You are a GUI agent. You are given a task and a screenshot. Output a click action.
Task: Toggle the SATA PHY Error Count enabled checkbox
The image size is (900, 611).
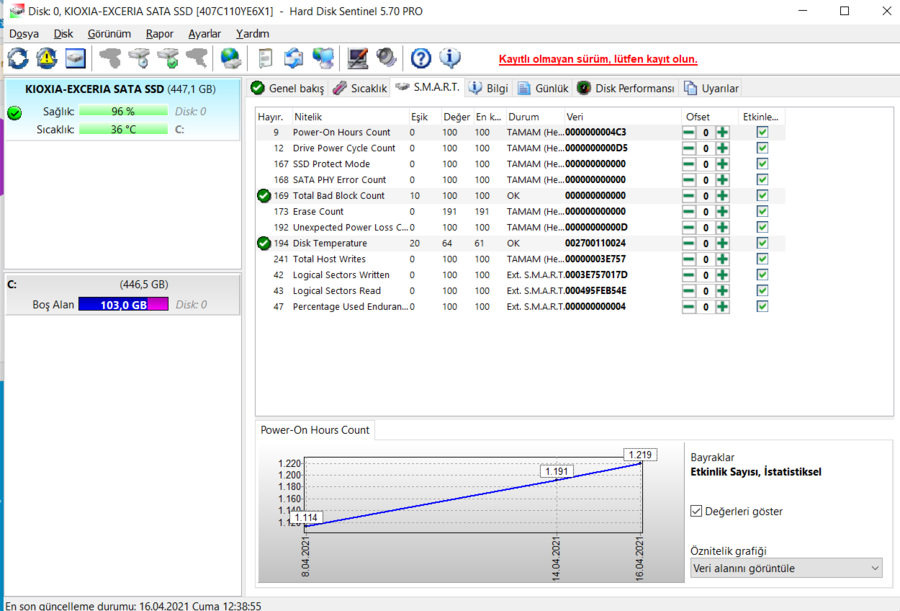click(762, 180)
